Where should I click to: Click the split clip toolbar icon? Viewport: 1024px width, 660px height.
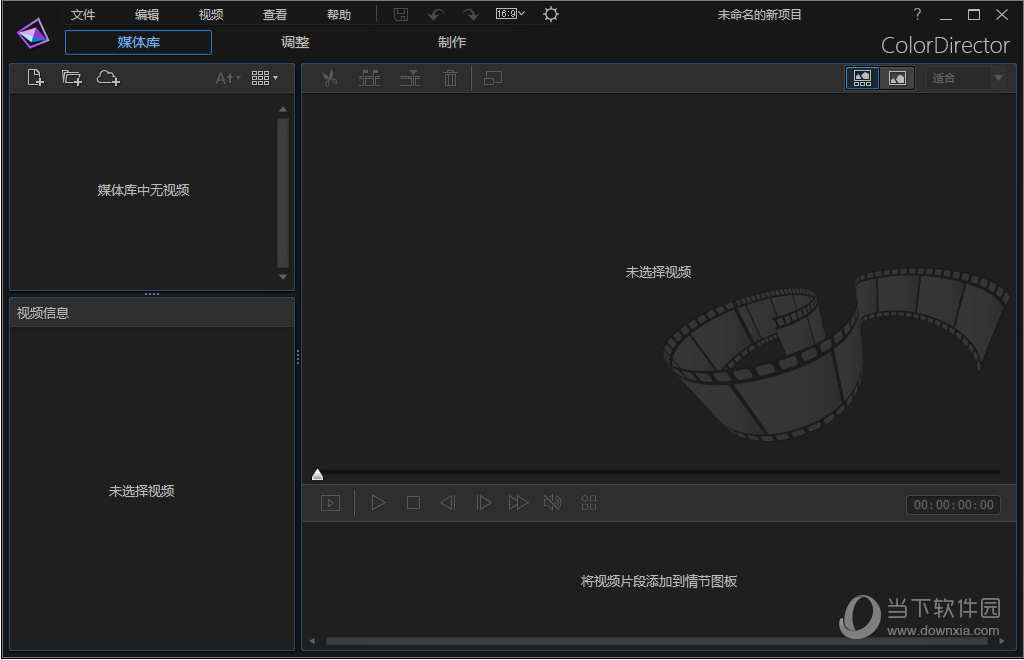click(x=369, y=78)
